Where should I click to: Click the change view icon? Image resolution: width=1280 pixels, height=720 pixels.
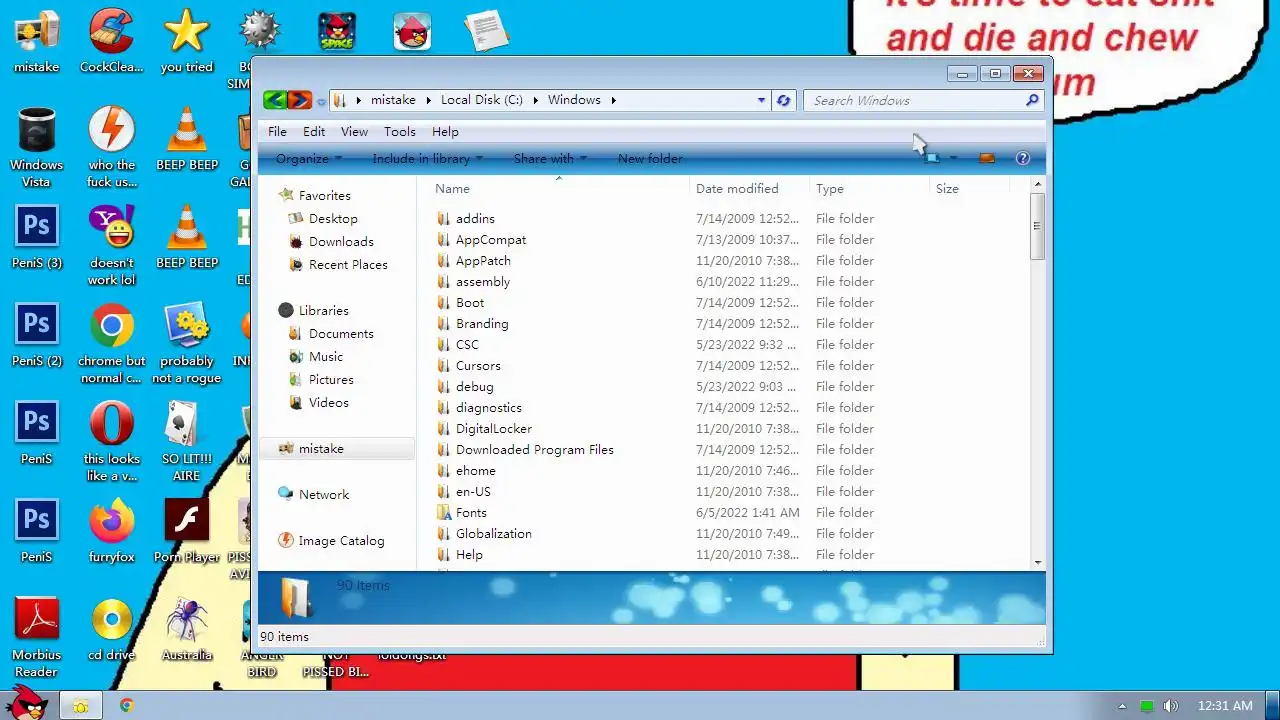[x=932, y=158]
